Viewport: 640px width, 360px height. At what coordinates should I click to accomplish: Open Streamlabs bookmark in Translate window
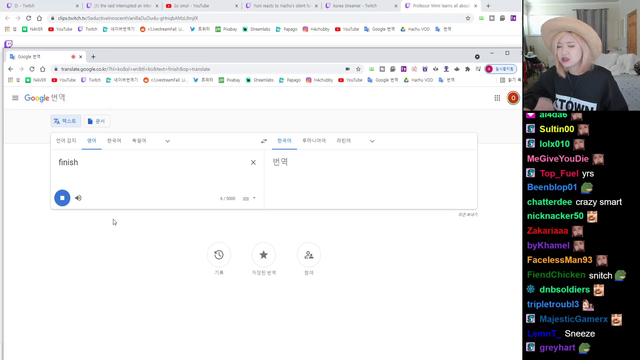tap(260, 80)
